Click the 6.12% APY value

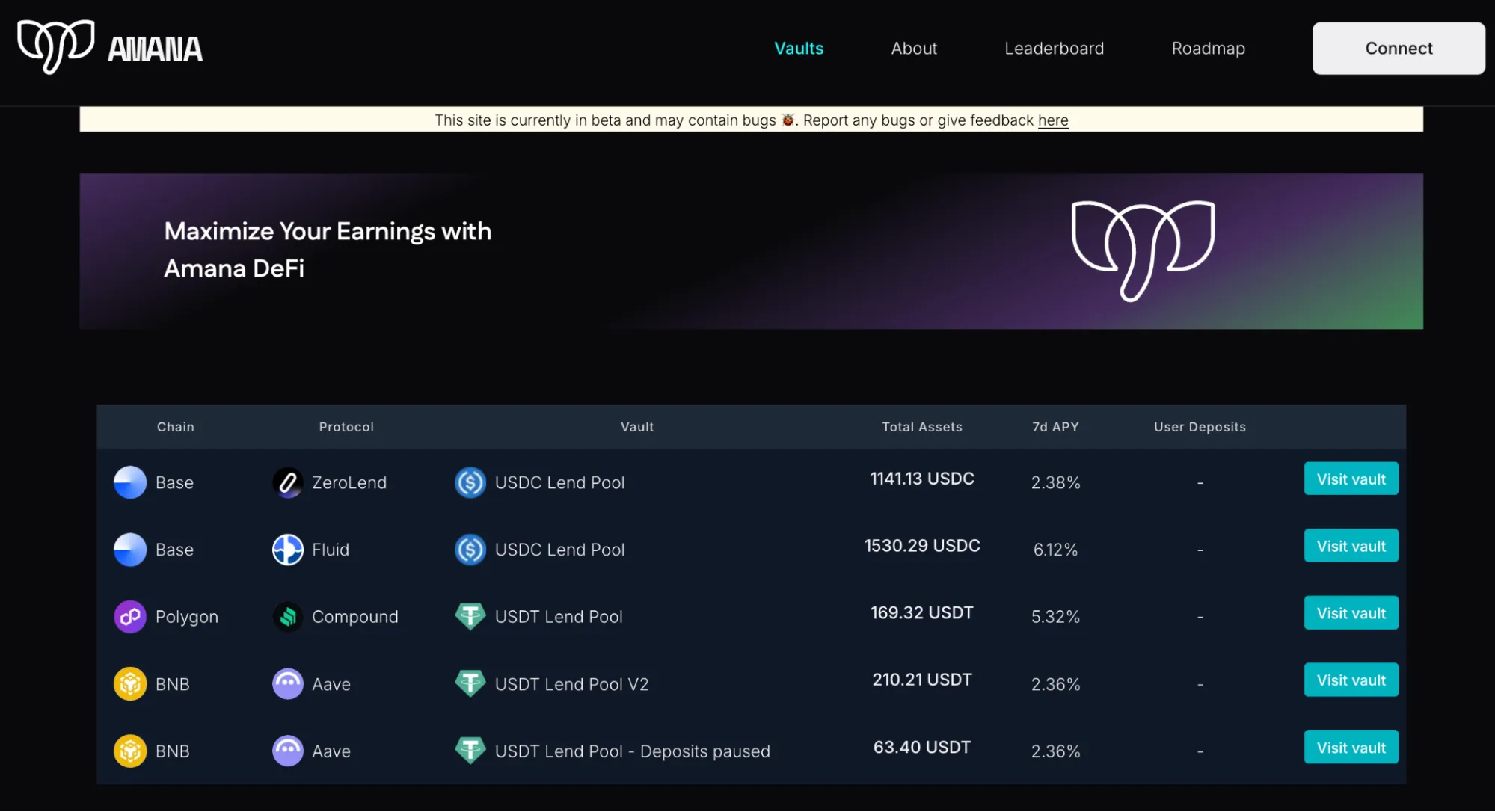pos(1055,550)
